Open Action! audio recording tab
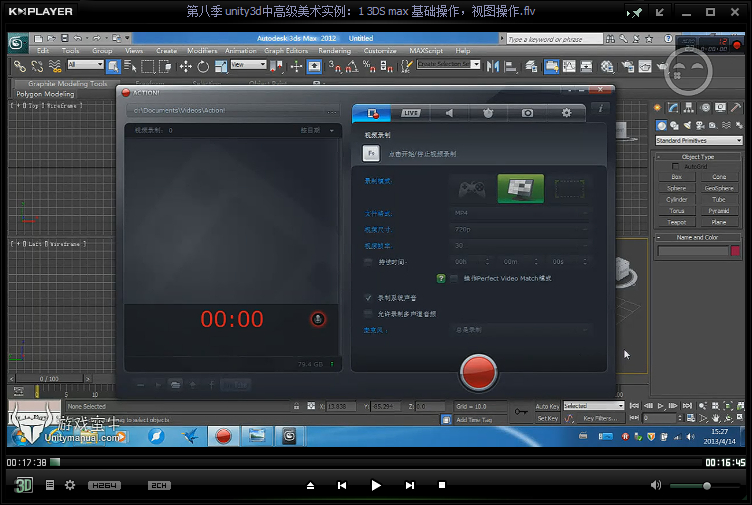This screenshot has height=505, width=752. [x=449, y=113]
